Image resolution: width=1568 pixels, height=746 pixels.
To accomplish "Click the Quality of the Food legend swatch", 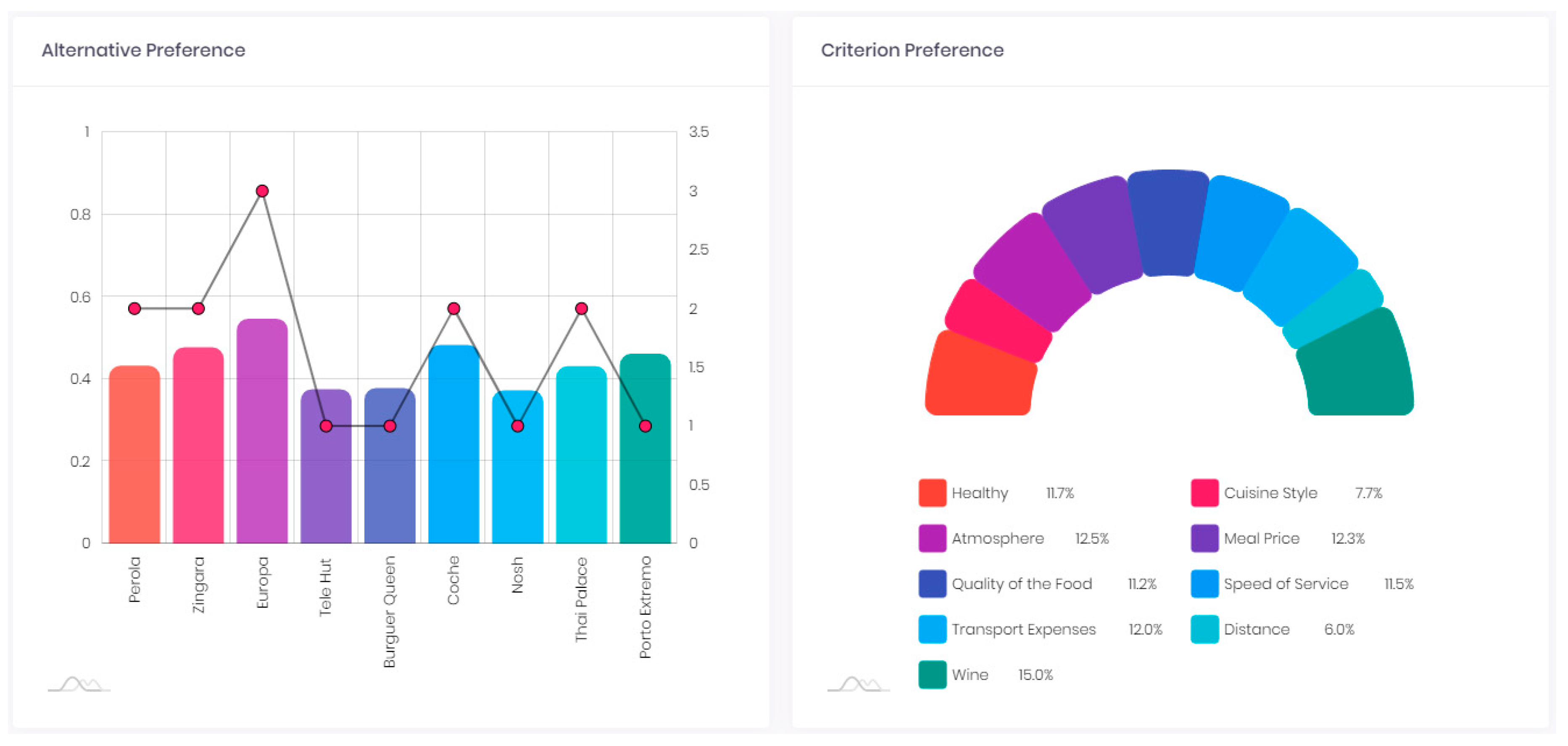I will (932, 583).
